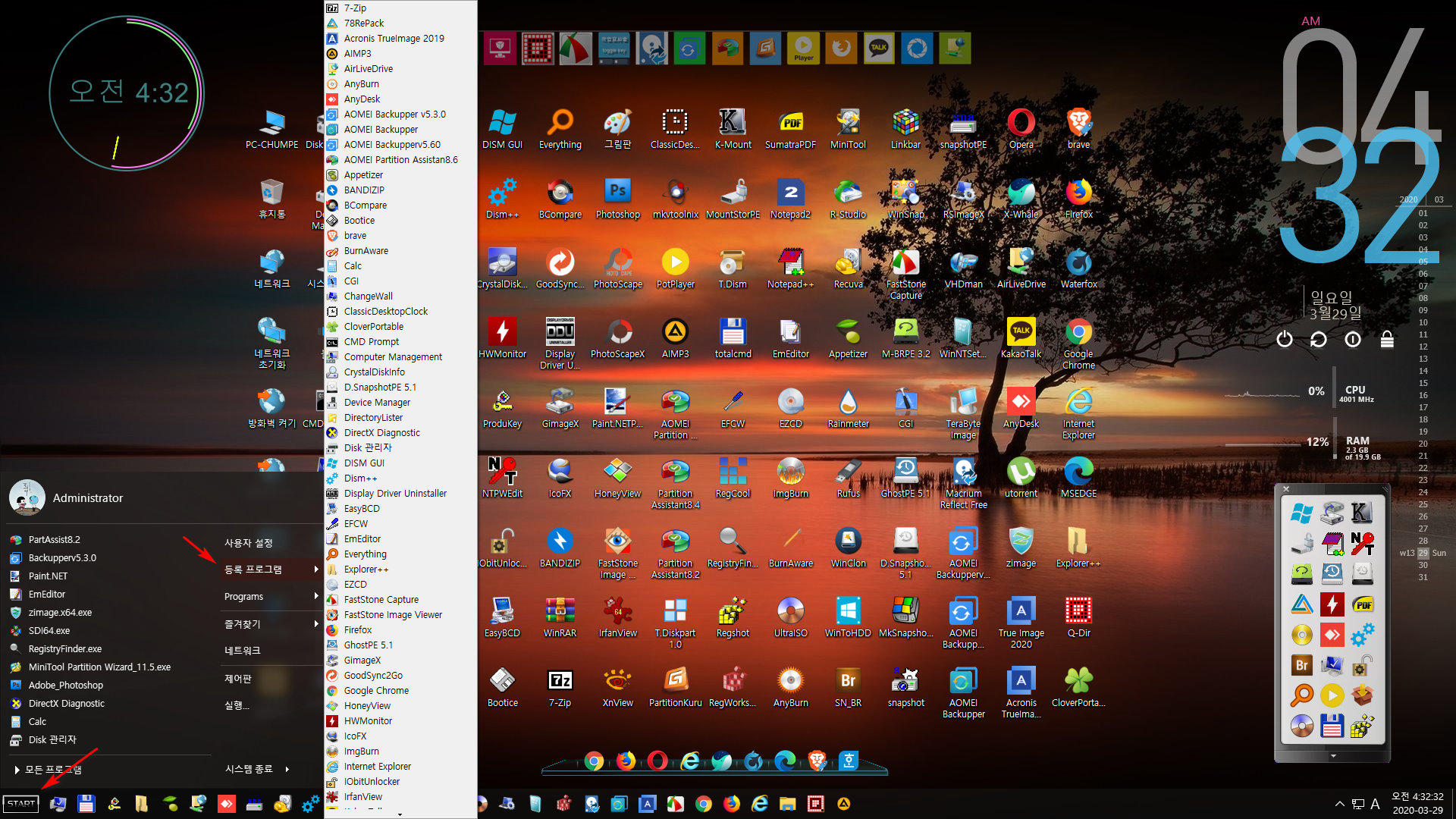Screen dimensions: 1456x819
Task: Click the restart icon on Rainmeter skin
Action: tap(1318, 339)
